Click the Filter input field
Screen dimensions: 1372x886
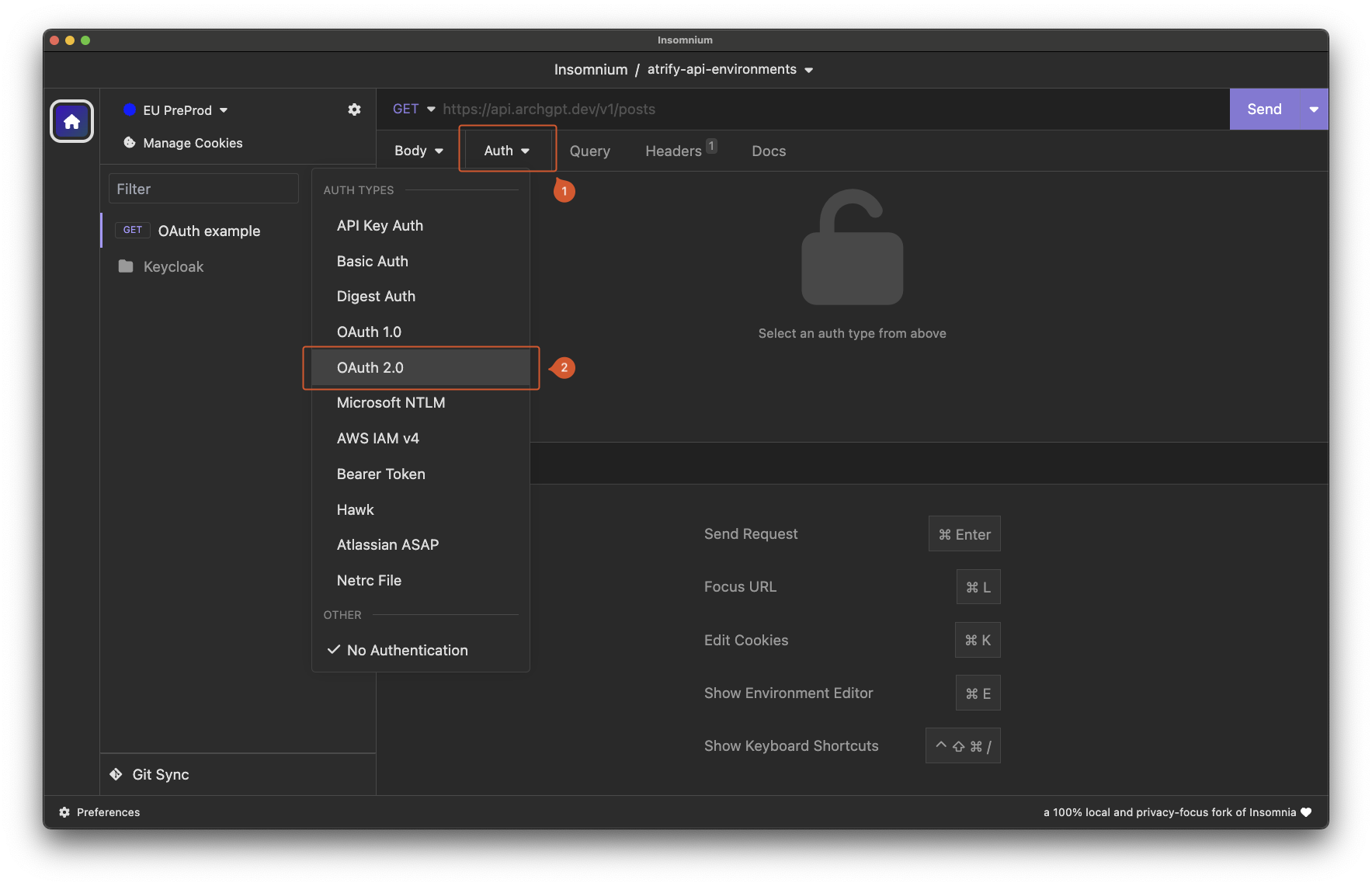tap(203, 189)
